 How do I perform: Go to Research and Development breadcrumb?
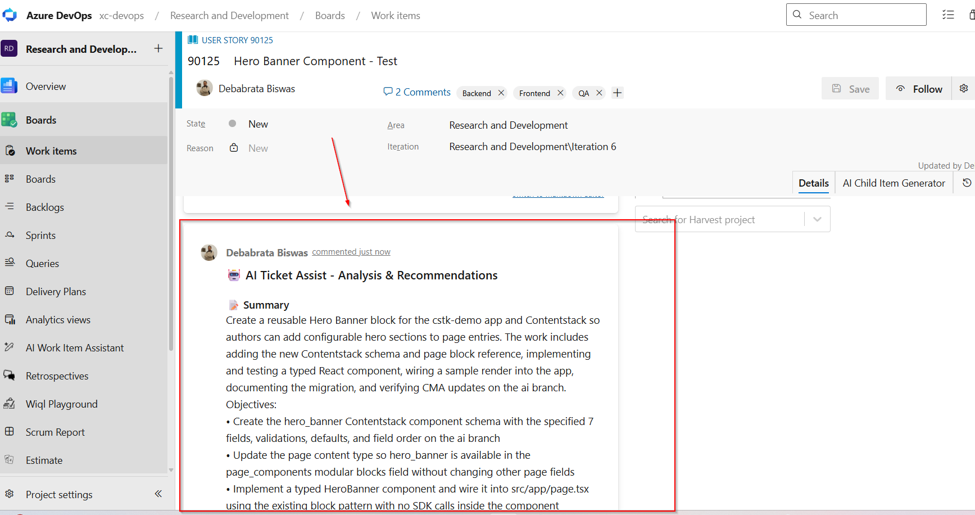(x=229, y=15)
